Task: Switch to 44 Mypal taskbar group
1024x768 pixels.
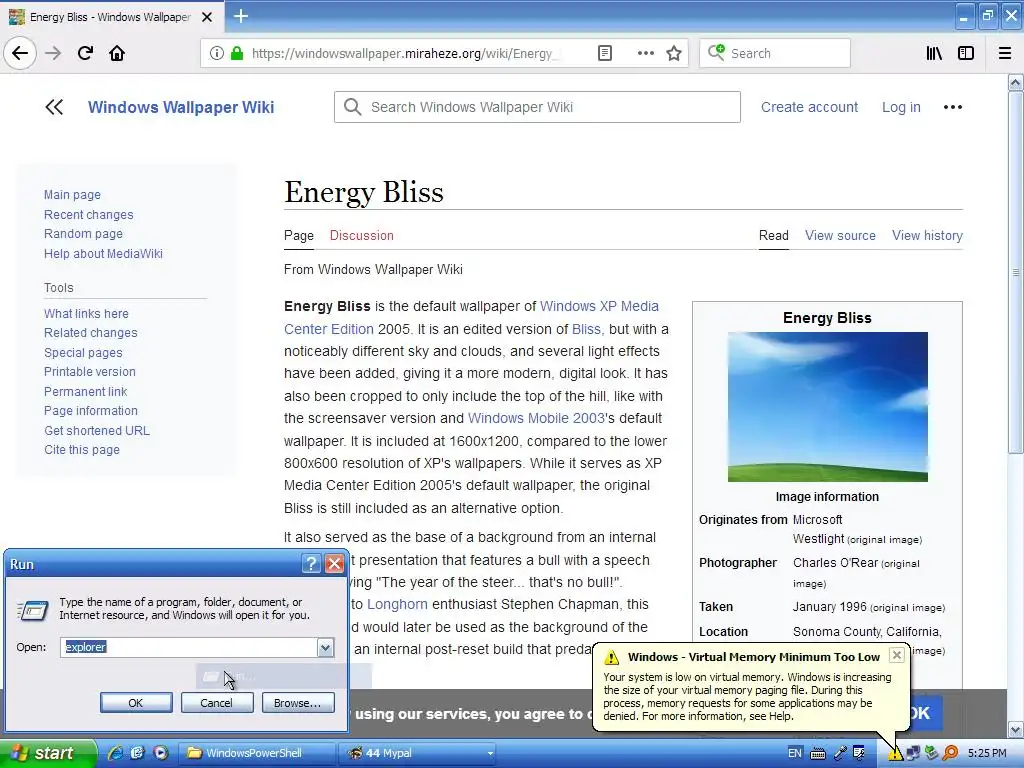Action: click(418, 753)
